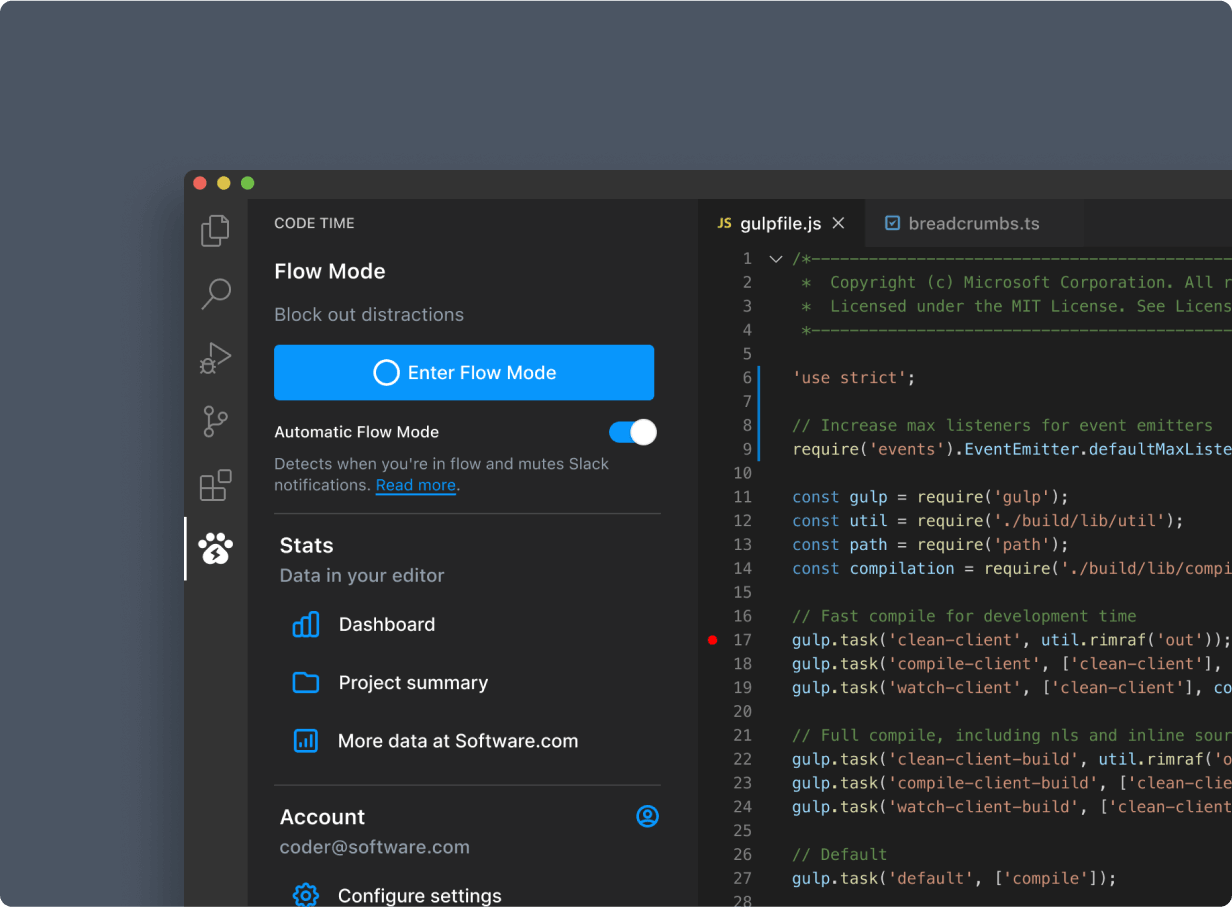This screenshot has height=907, width=1232.
Task: Disable Automatic Flow Mode
Action: point(631,432)
